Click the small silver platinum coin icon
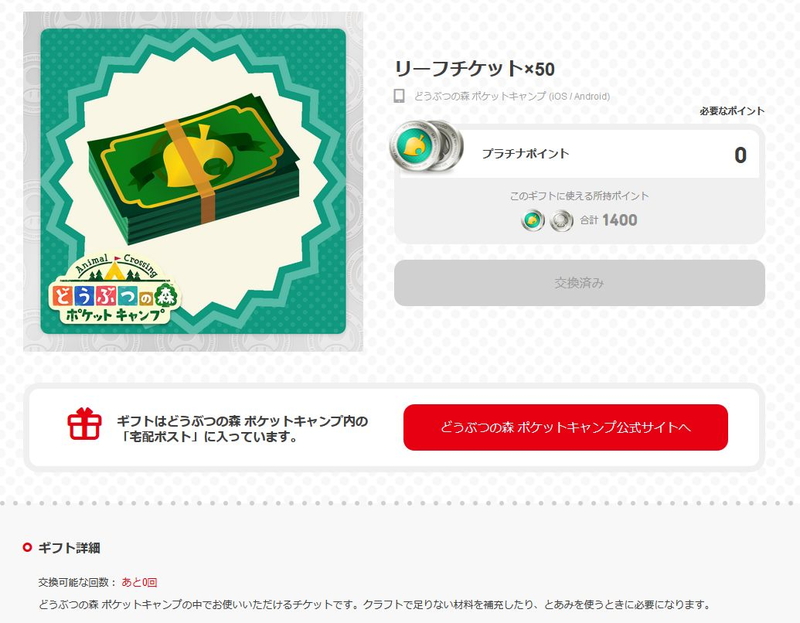Viewport: 800px width, 623px height. click(x=561, y=221)
